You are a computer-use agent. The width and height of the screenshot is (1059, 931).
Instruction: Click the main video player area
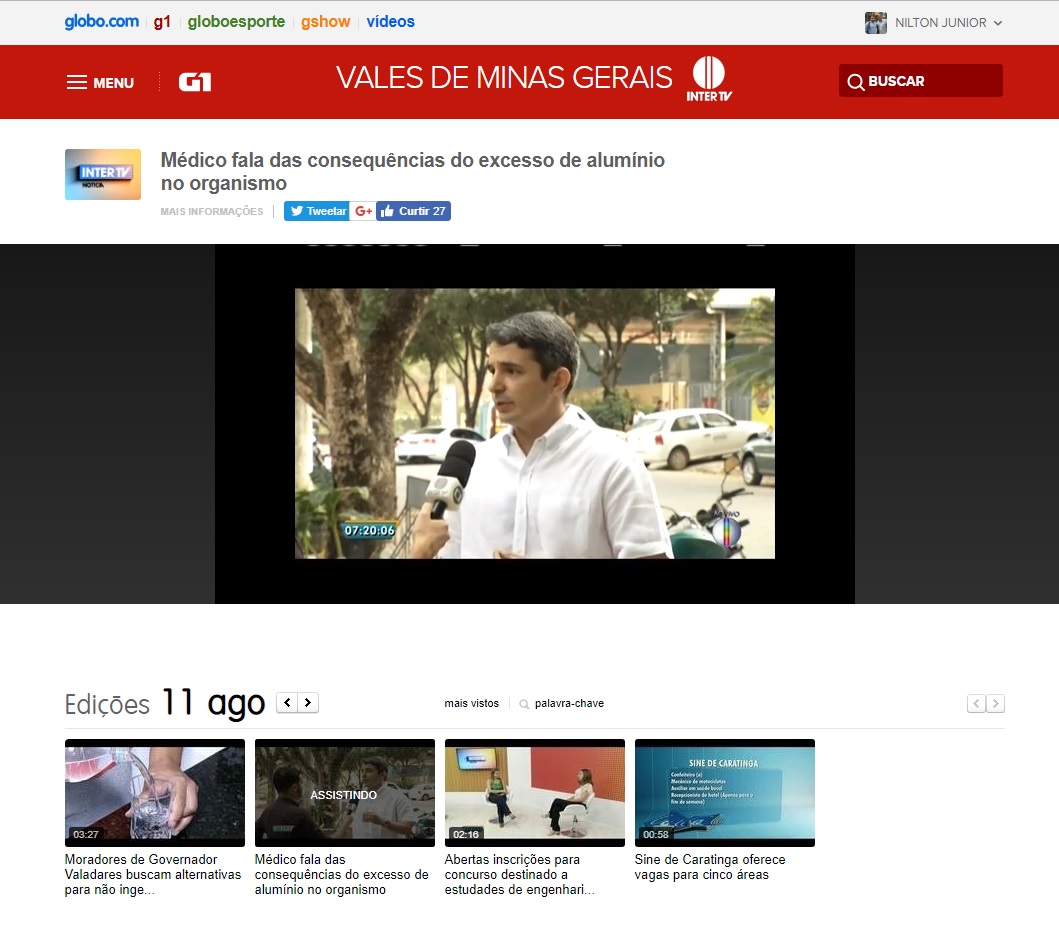pos(534,423)
